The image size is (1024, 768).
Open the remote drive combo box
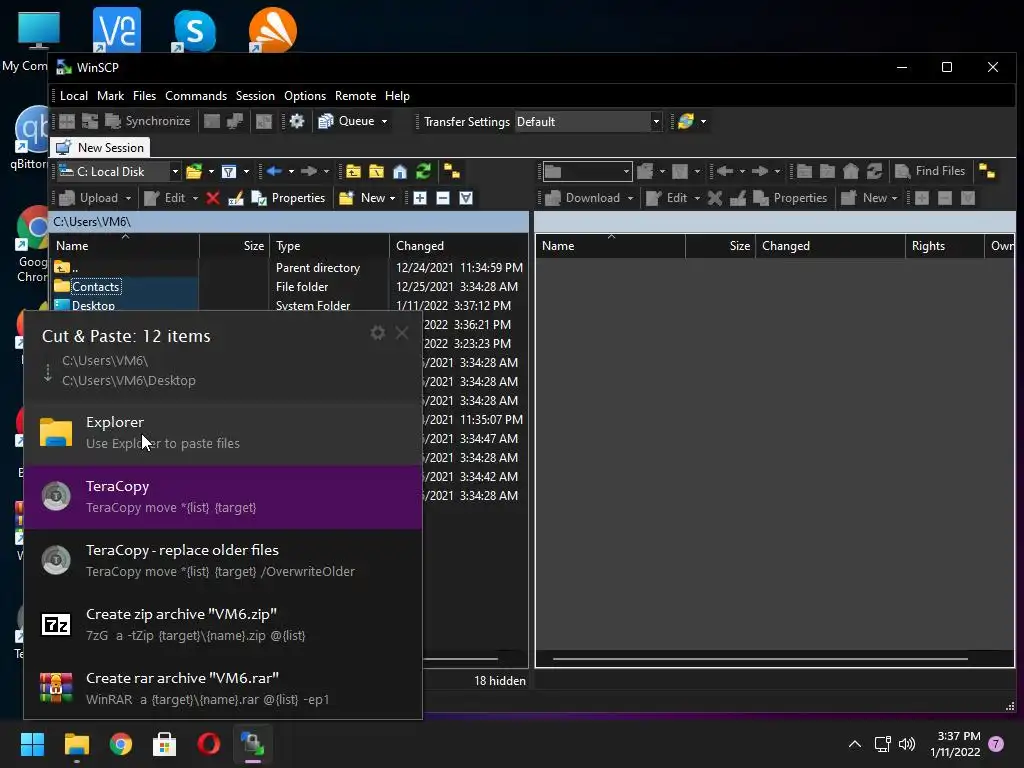point(587,172)
